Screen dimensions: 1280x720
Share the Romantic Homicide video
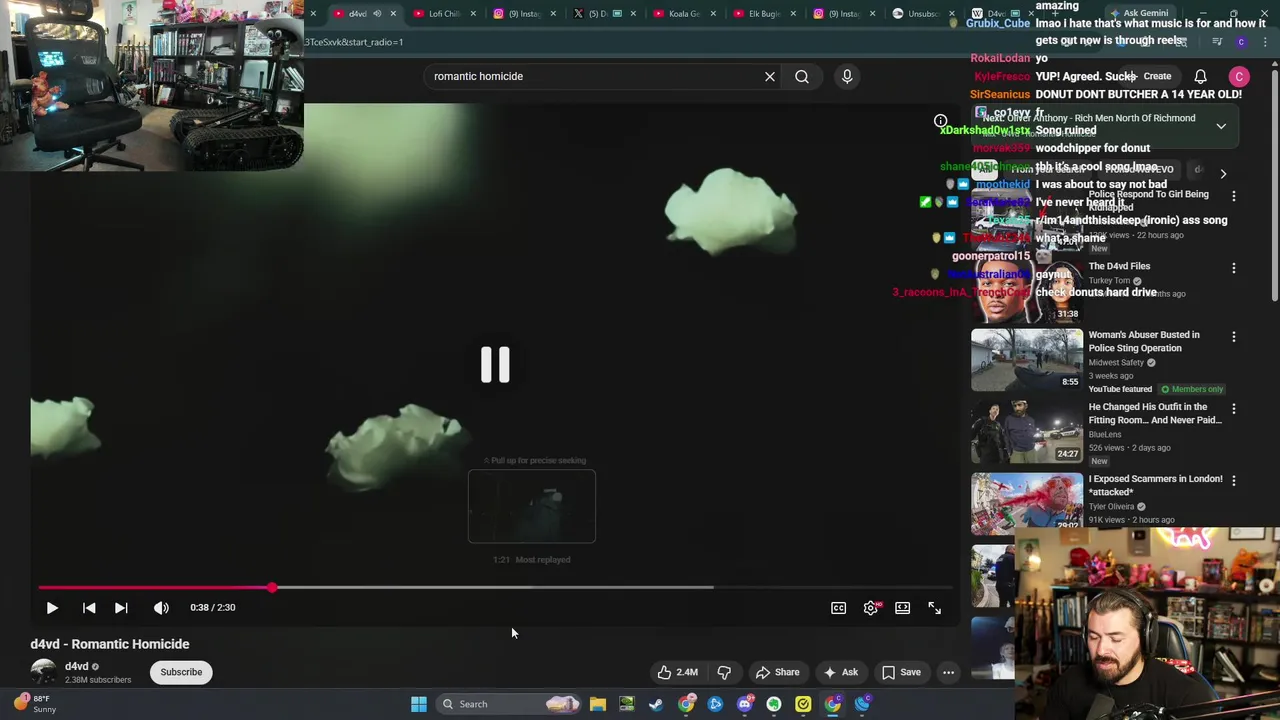point(777,672)
